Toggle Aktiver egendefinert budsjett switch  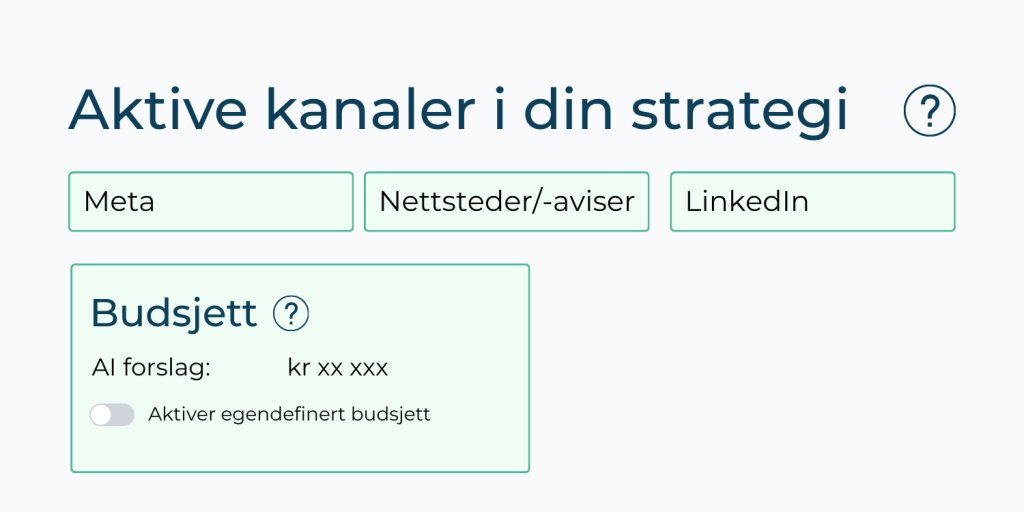tap(112, 415)
